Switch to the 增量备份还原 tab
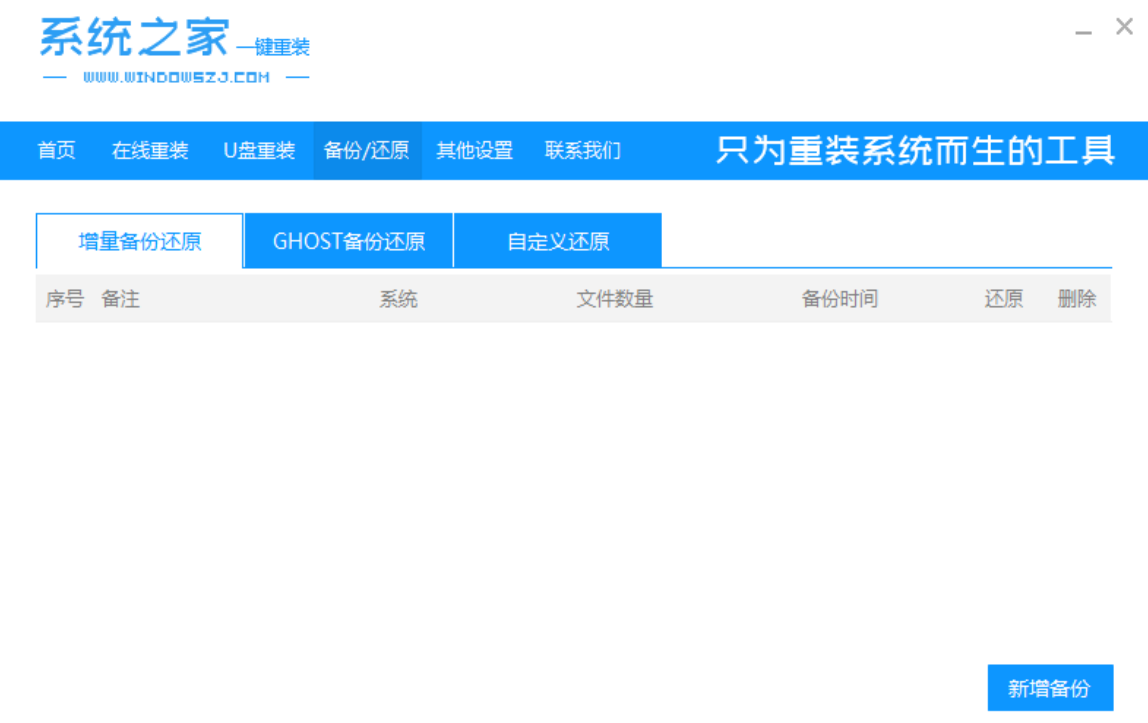1148x723 pixels. 140,241
